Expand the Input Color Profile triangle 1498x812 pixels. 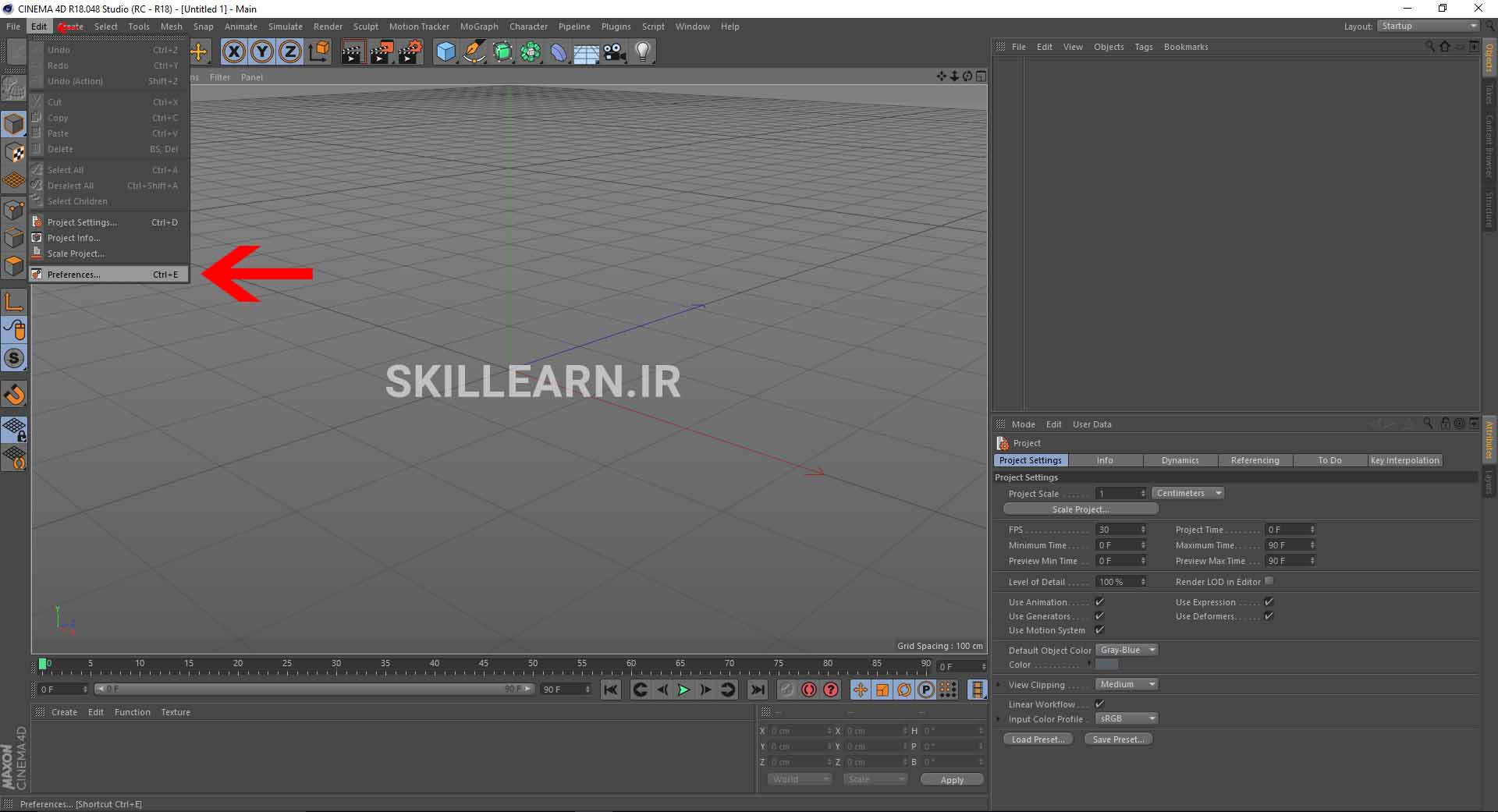[999, 718]
